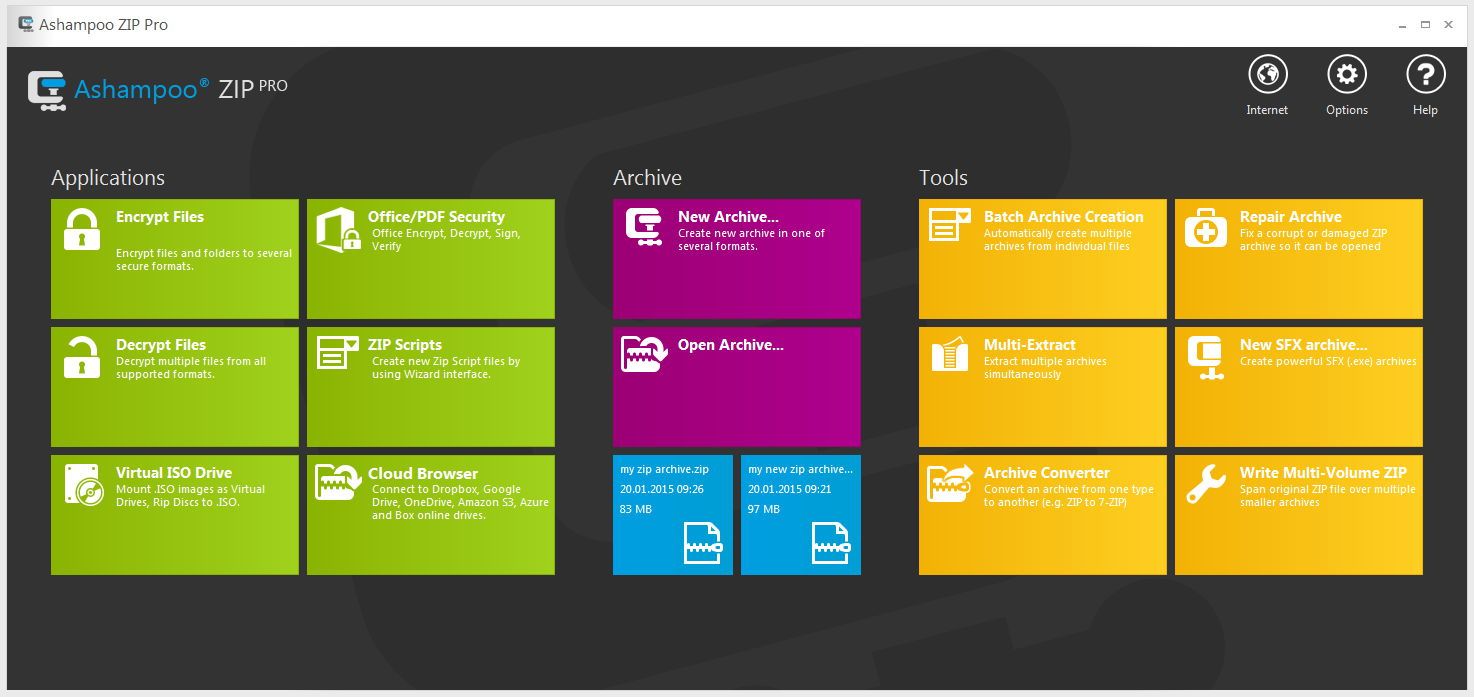This screenshot has width=1474, height=697.
Task: Launch the New SFX archive tool
Action: click(x=1298, y=386)
